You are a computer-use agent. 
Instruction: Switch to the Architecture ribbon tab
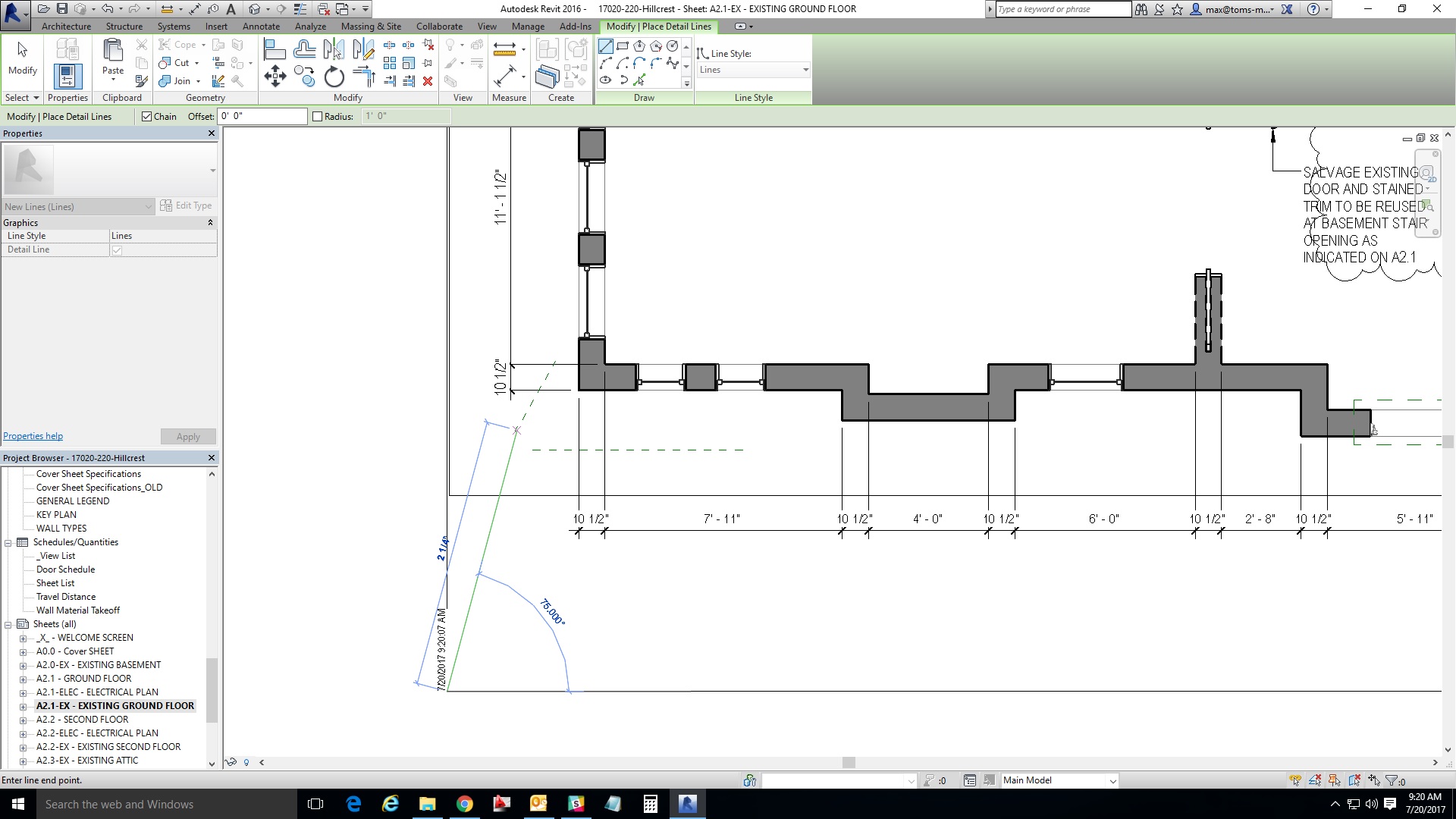pos(66,26)
